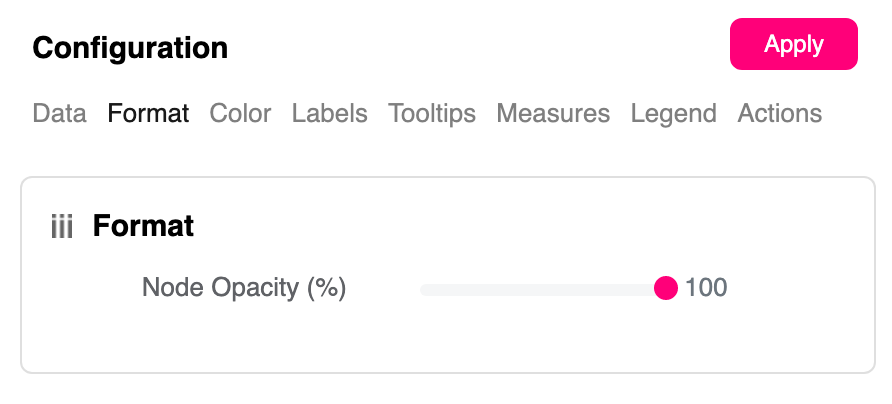892x404 pixels.
Task: Open the Color tab
Action: click(240, 114)
